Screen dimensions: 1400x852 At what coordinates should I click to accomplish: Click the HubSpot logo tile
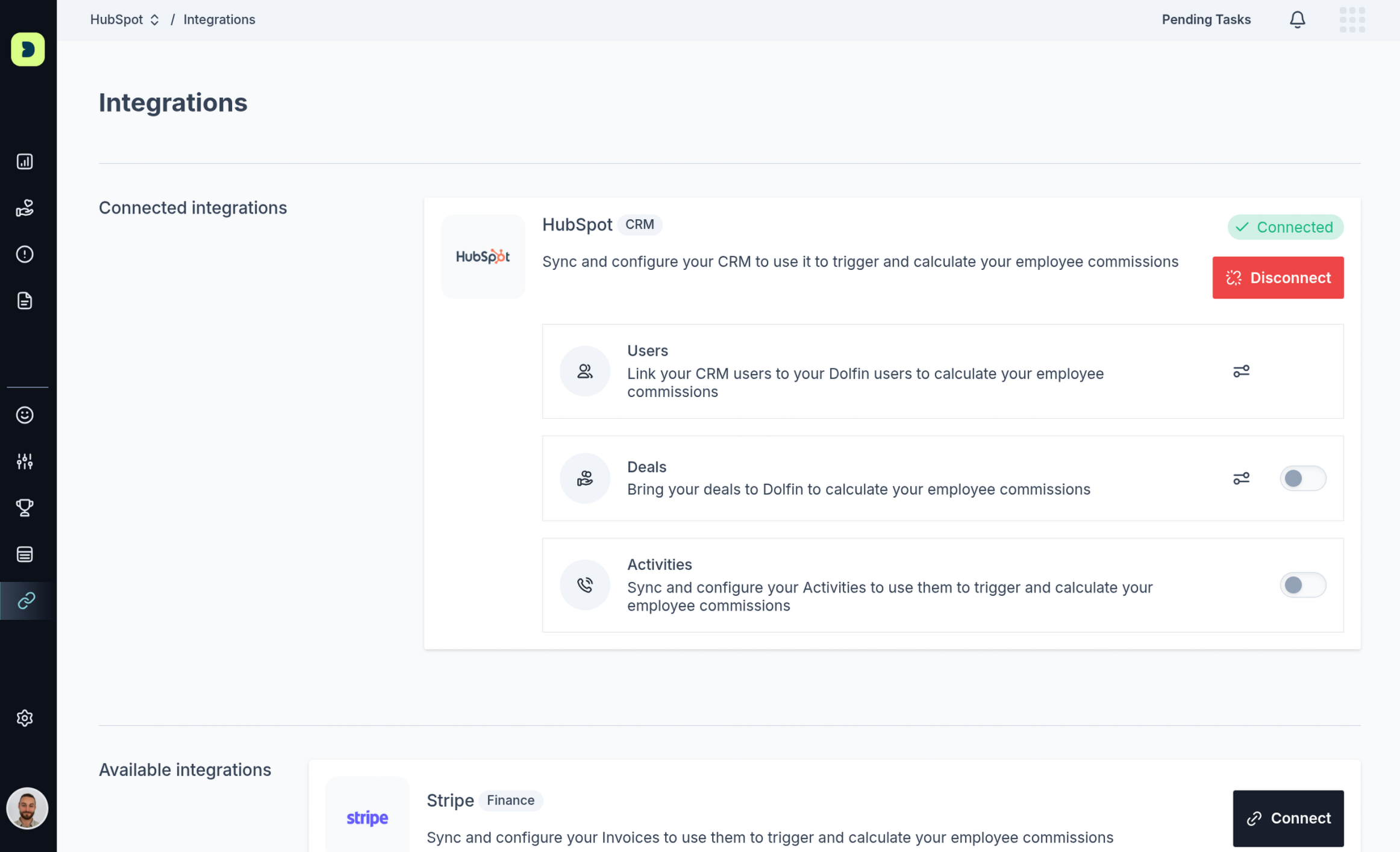pos(483,257)
